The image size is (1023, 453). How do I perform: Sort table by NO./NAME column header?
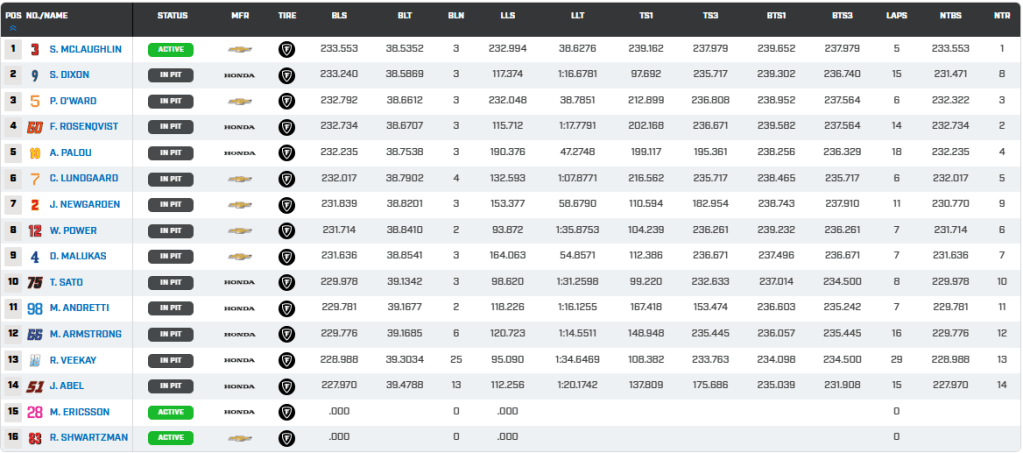[x=46, y=15]
